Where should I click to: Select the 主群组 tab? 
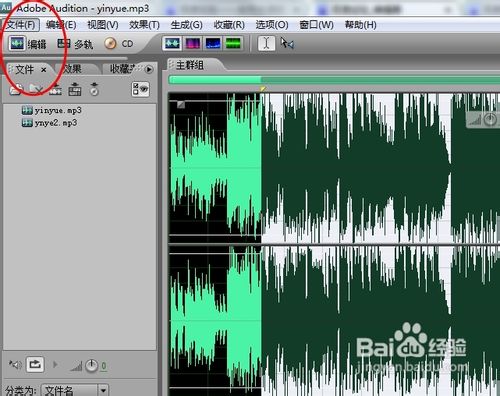click(x=189, y=65)
